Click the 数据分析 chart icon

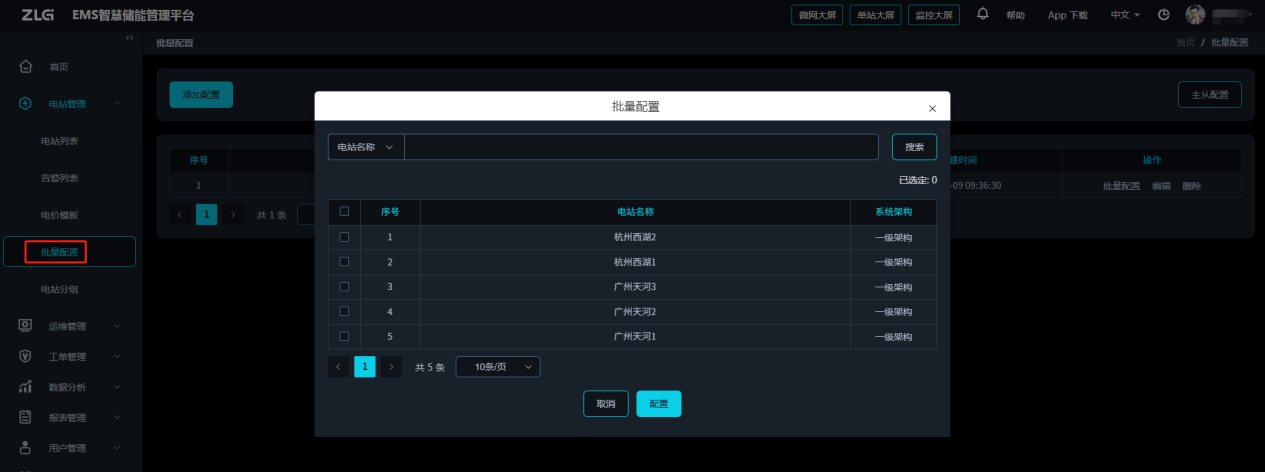pyautogui.click(x=26, y=386)
